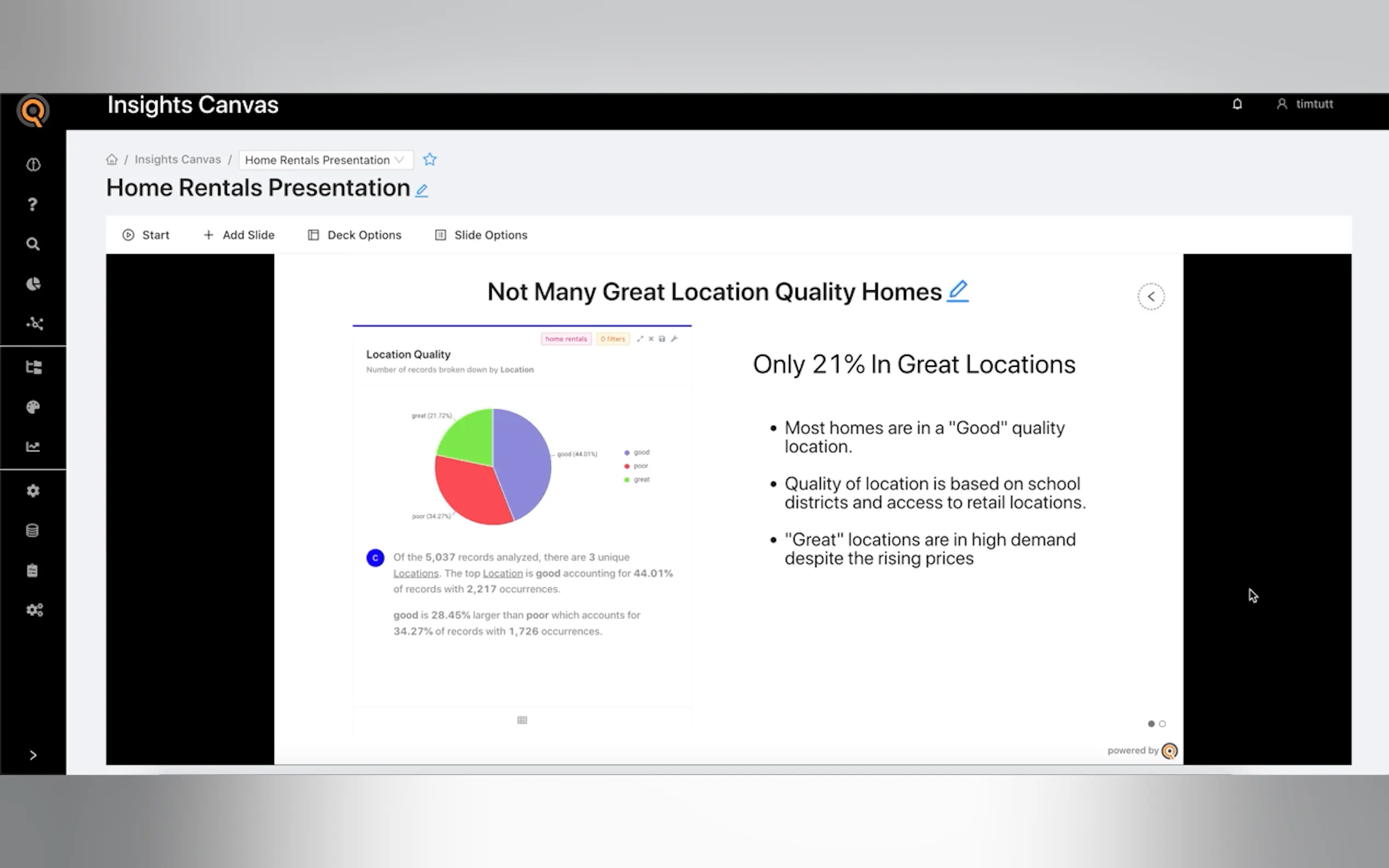Viewport: 1389px width, 868px height.
Task: Click the Start presentation button
Action: coord(146,235)
